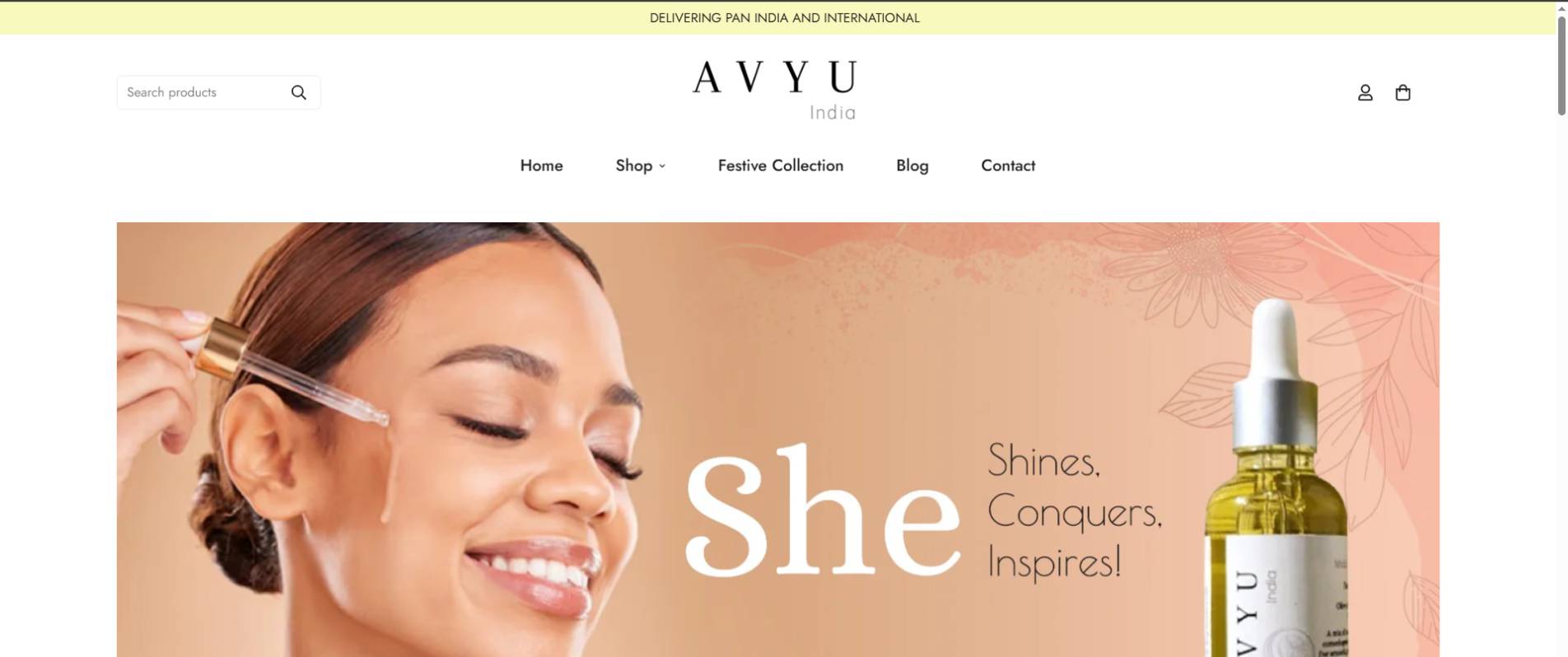
Task: Open the user account icon
Action: pyautogui.click(x=1365, y=92)
